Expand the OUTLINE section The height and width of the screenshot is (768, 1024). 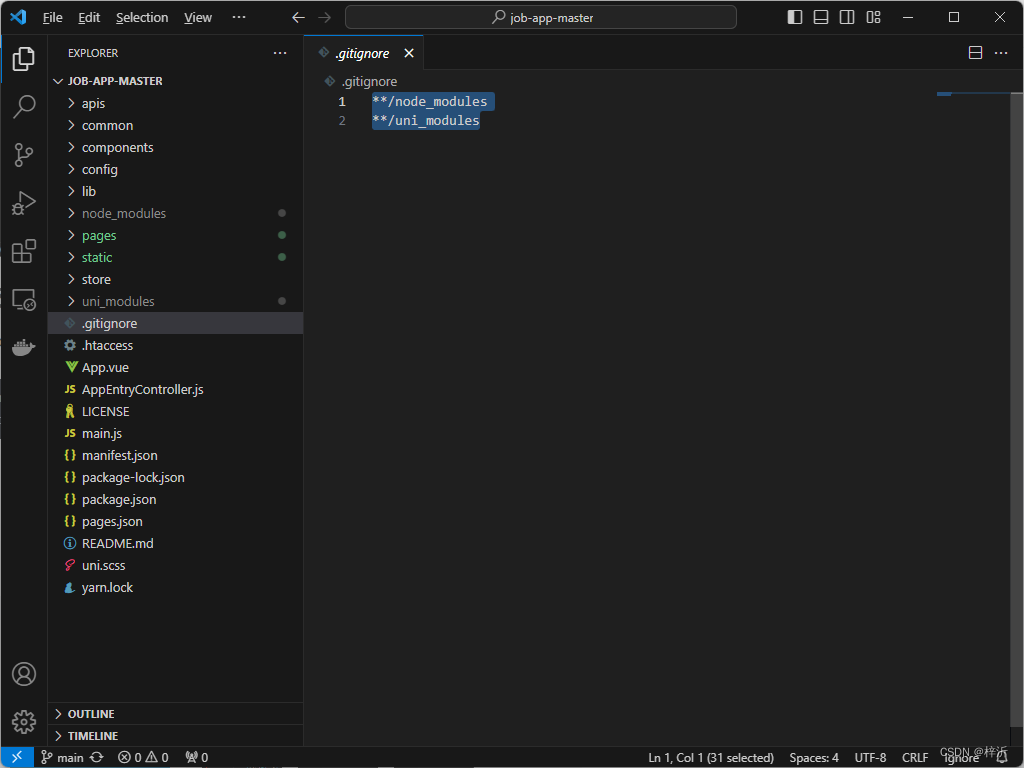90,714
